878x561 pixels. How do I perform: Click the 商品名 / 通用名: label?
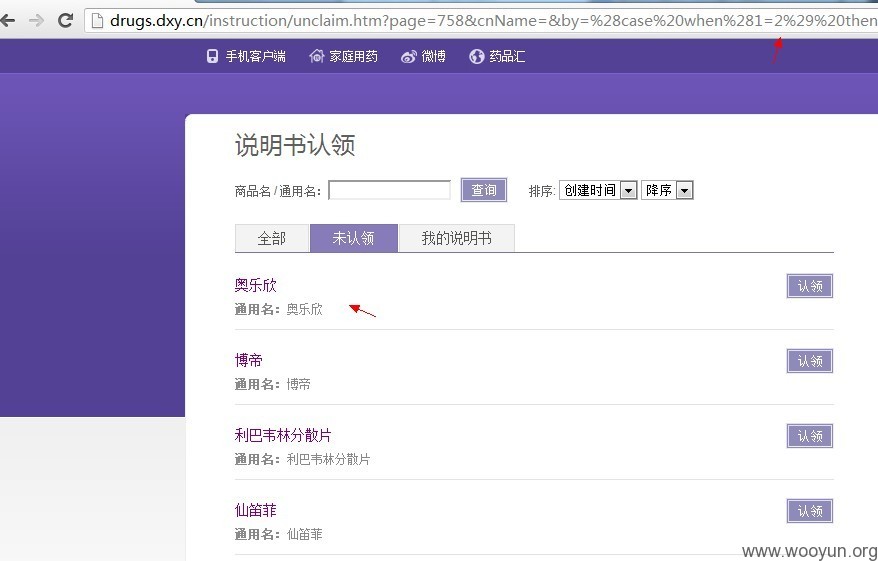click(x=278, y=191)
